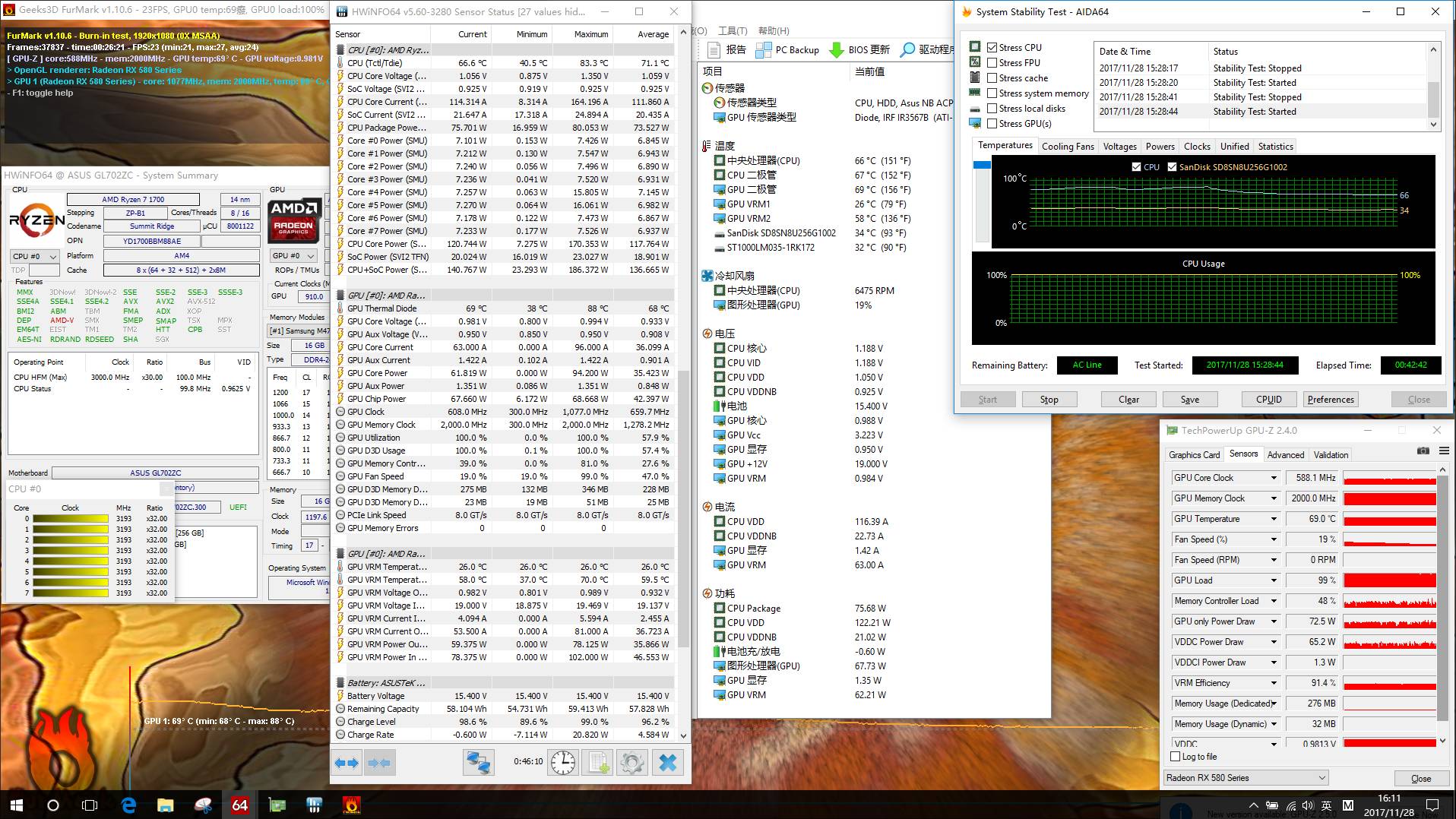The image size is (1456, 819).
Task: Click the 温度 thermometer icon
Action: pyautogui.click(x=707, y=146)
